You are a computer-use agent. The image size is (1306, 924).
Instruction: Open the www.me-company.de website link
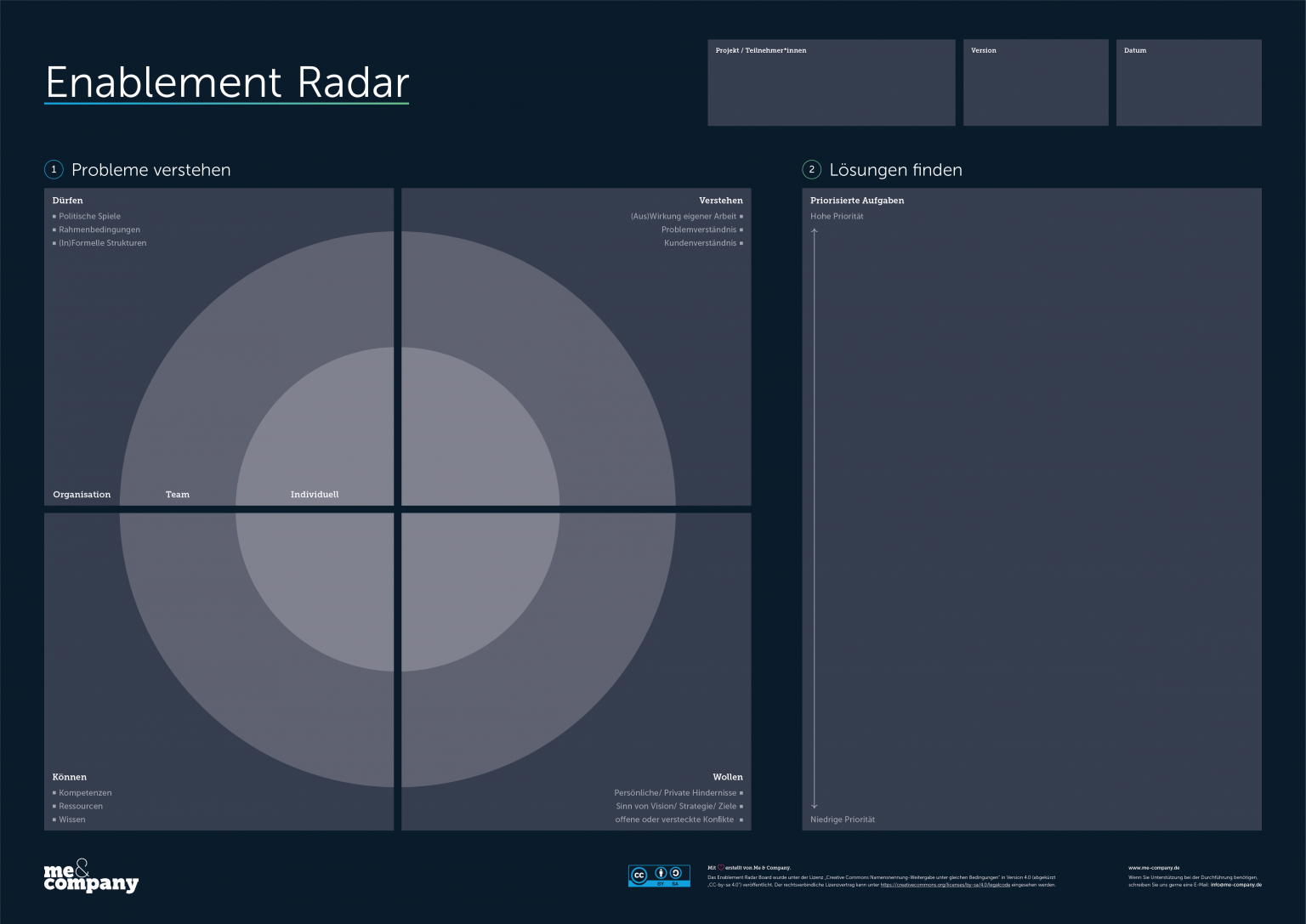coord(1153,868)
